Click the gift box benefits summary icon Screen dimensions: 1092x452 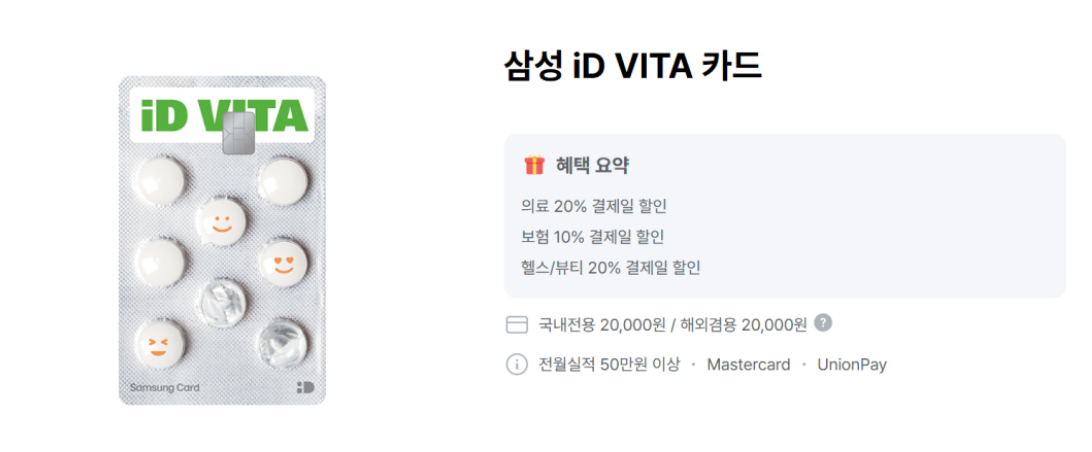pos(534,166)
